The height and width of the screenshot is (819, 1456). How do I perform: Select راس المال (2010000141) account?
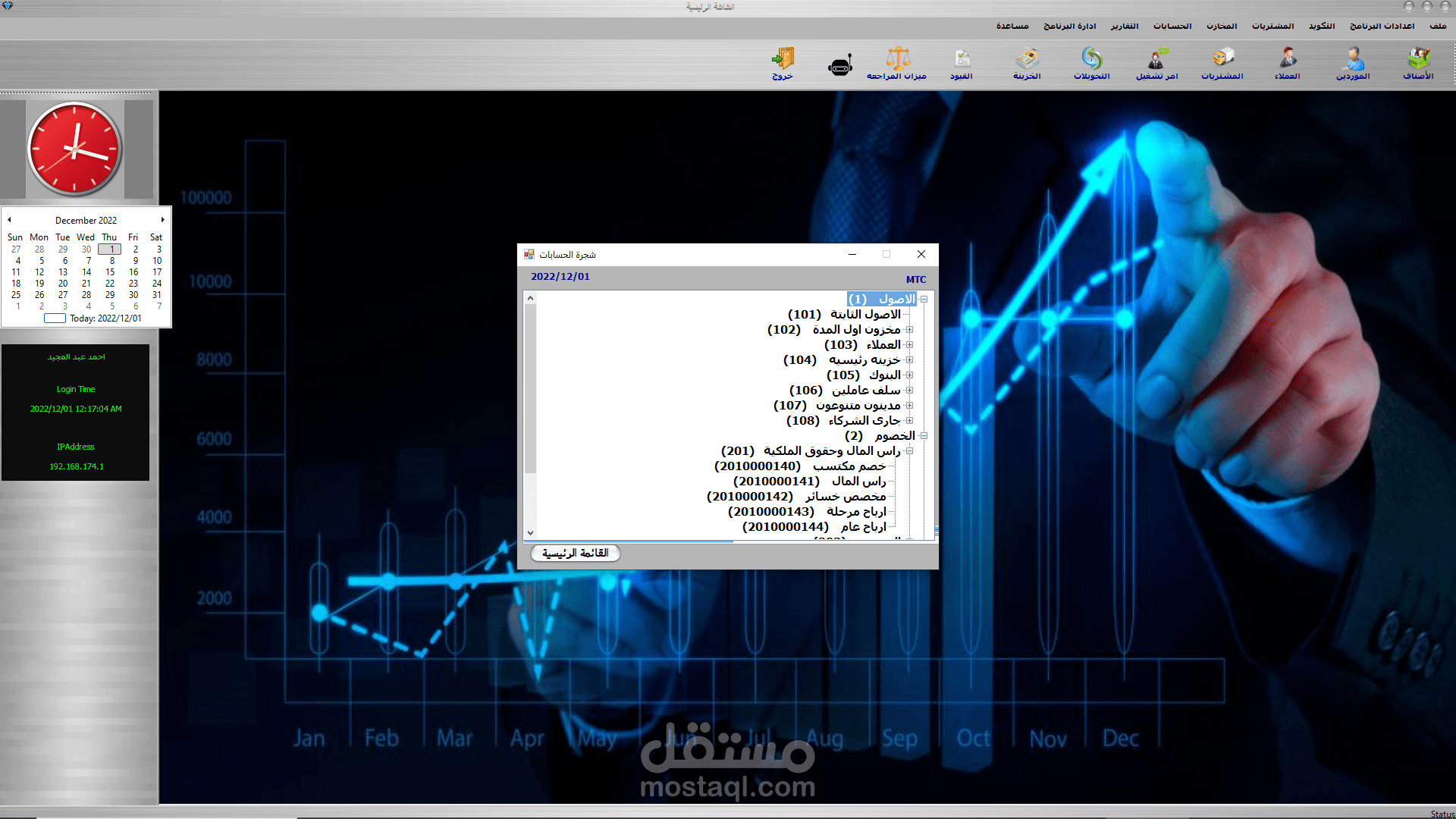(809, 482)
